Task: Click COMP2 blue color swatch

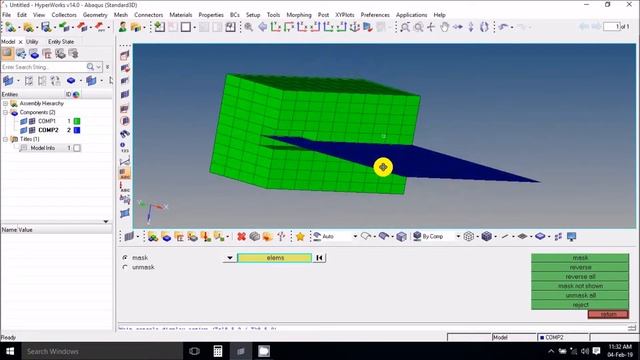Action: [77, 130]
